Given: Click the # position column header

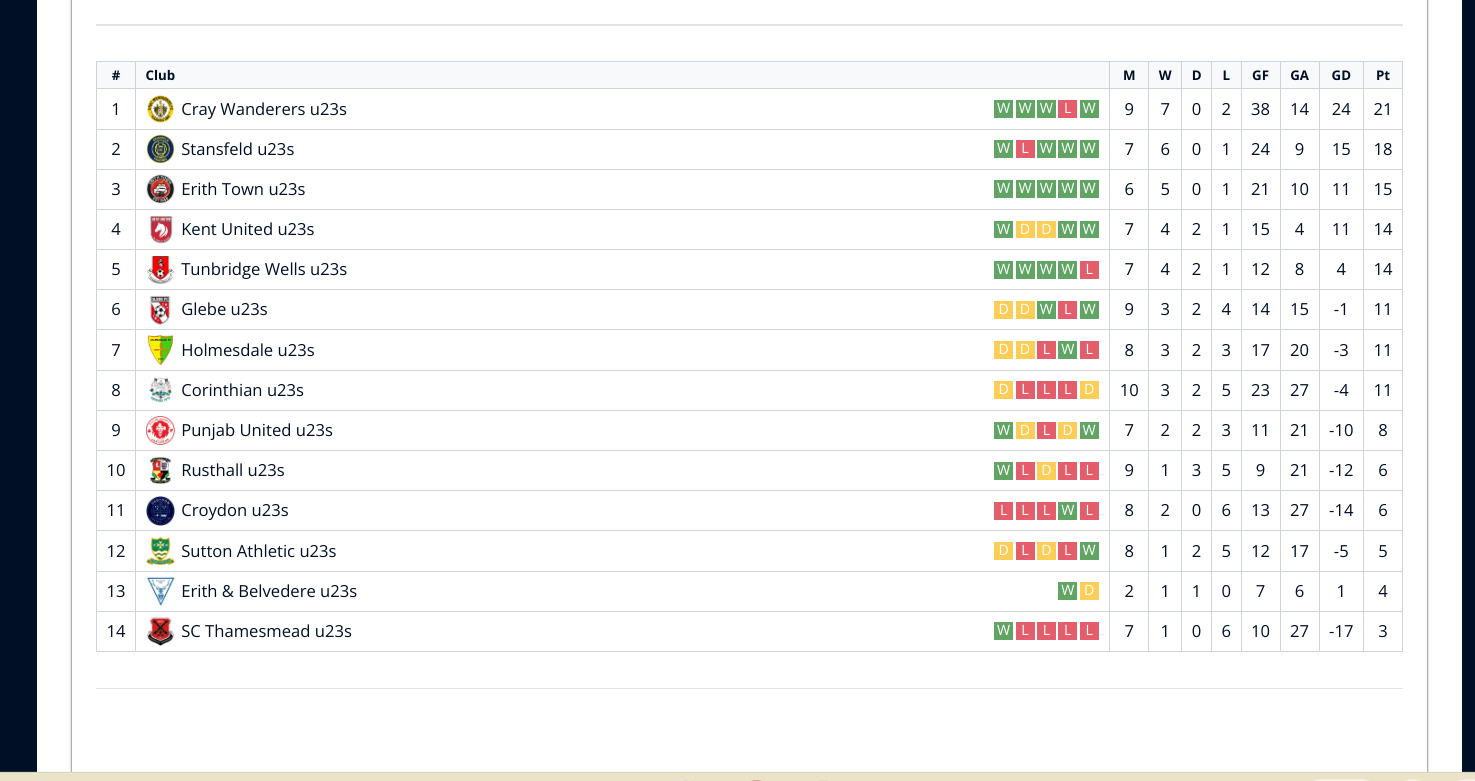Looking at the screenshot, I should tap(116, 75).
